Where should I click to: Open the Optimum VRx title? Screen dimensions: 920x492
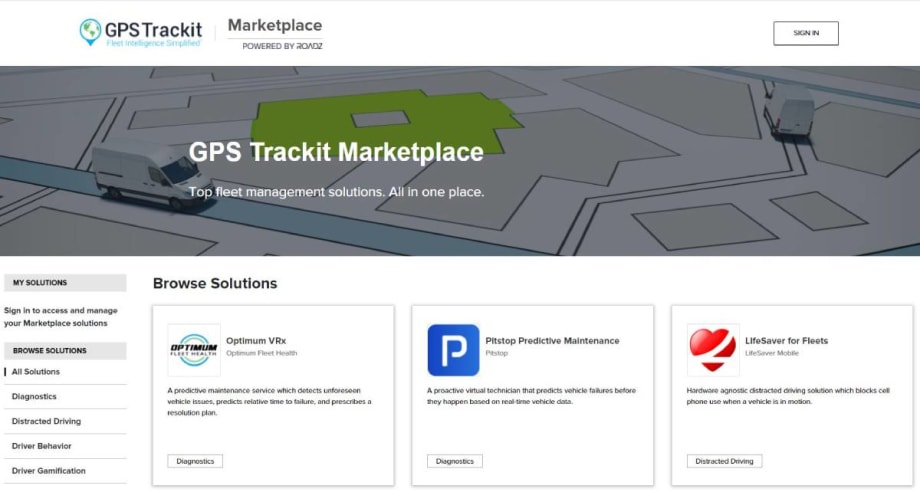[x=256, y=341]
